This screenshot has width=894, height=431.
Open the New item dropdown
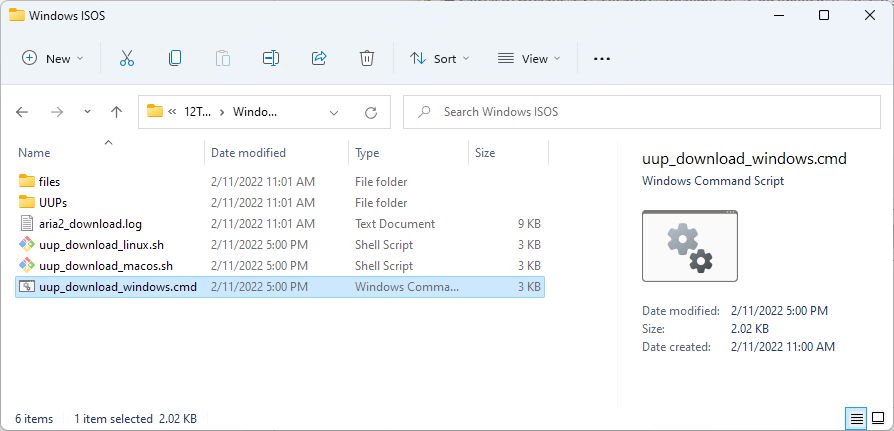53,59
